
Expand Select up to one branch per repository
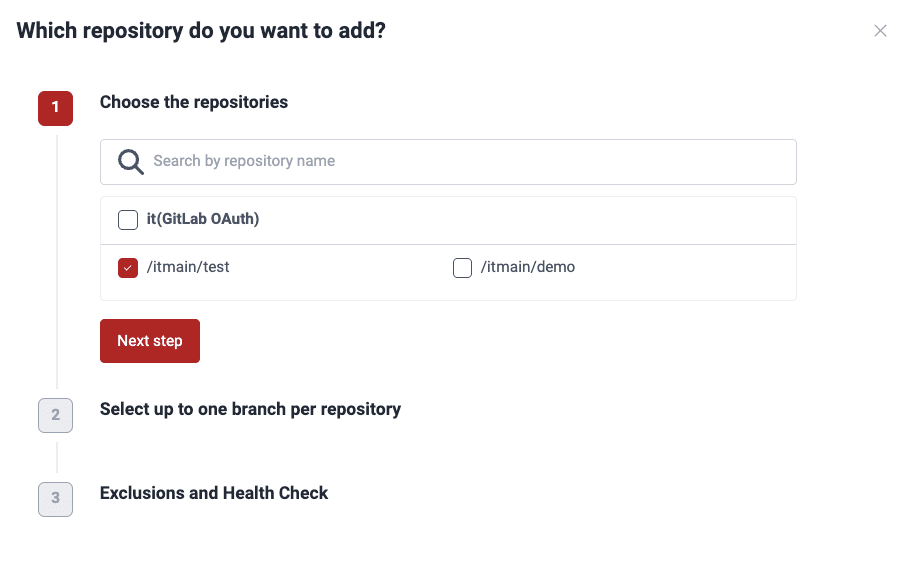tap(250, 409)
